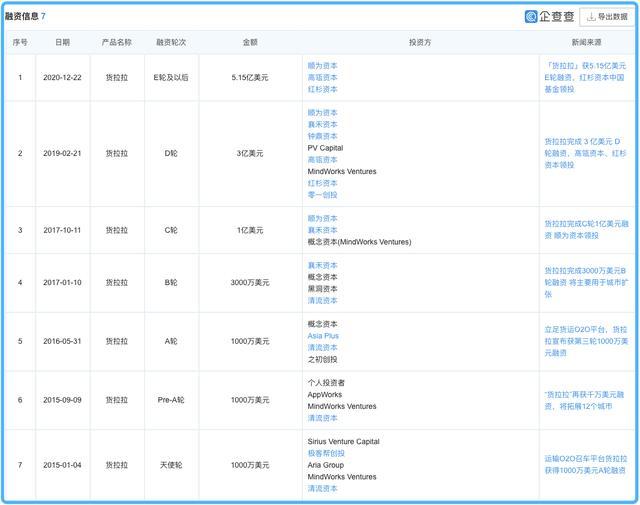The height and width of the screenshot is (505, 640).
Task: Open 高瓴资本 in the 2019-02-21 row
Action: pos(322,160)
